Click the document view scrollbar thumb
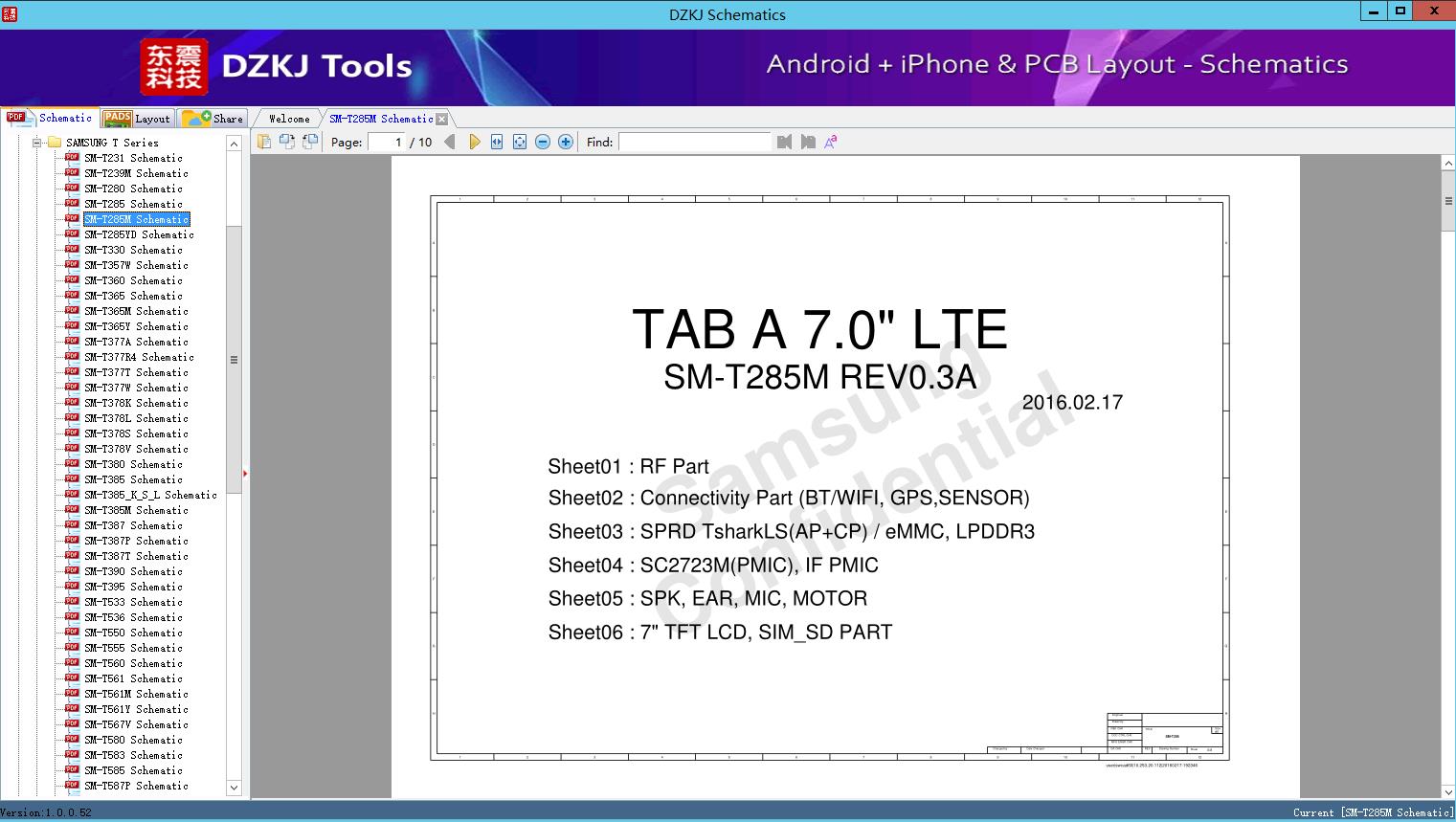Image resolution: width=1456 pixels, height=822 pixels. pos(1448,201)
